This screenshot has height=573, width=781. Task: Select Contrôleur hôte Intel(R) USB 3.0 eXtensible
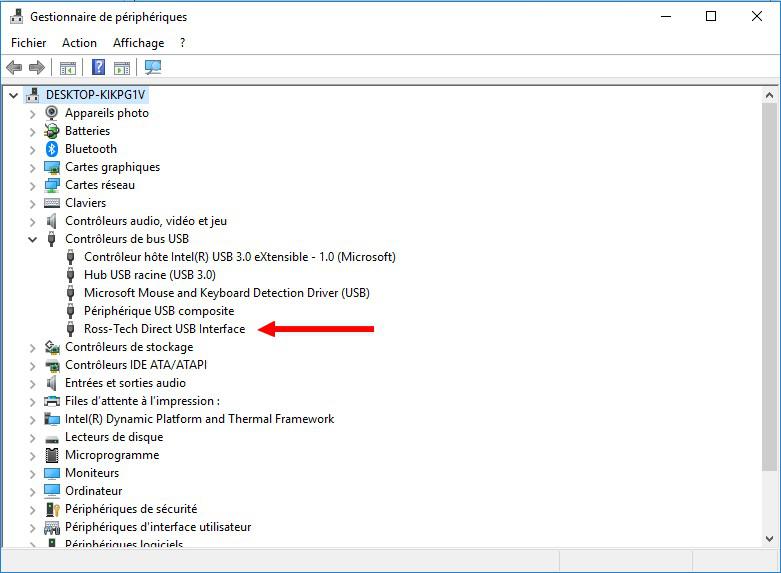(x=240, y=257)
